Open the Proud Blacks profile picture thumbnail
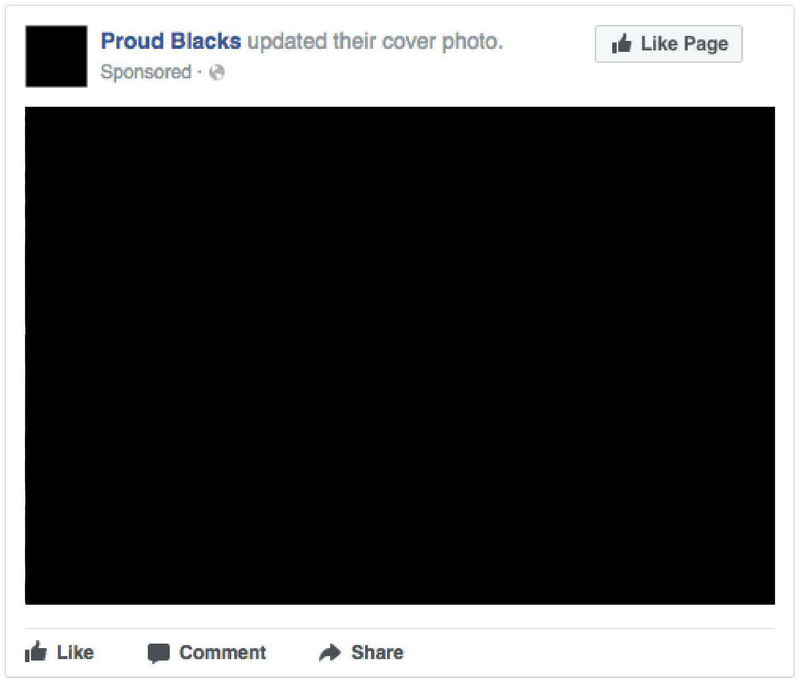Viewport: 800px width, 689px height. (x=56, y=56)
